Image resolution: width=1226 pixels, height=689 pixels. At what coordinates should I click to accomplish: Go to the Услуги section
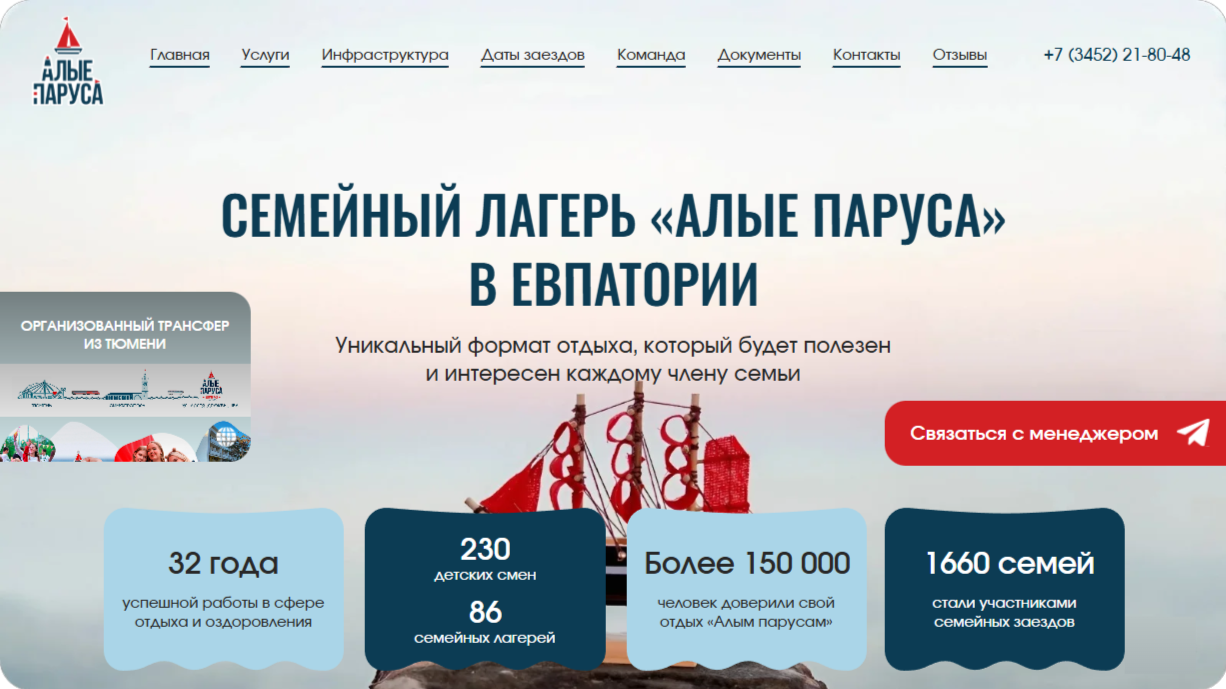[x=265, y=55]
